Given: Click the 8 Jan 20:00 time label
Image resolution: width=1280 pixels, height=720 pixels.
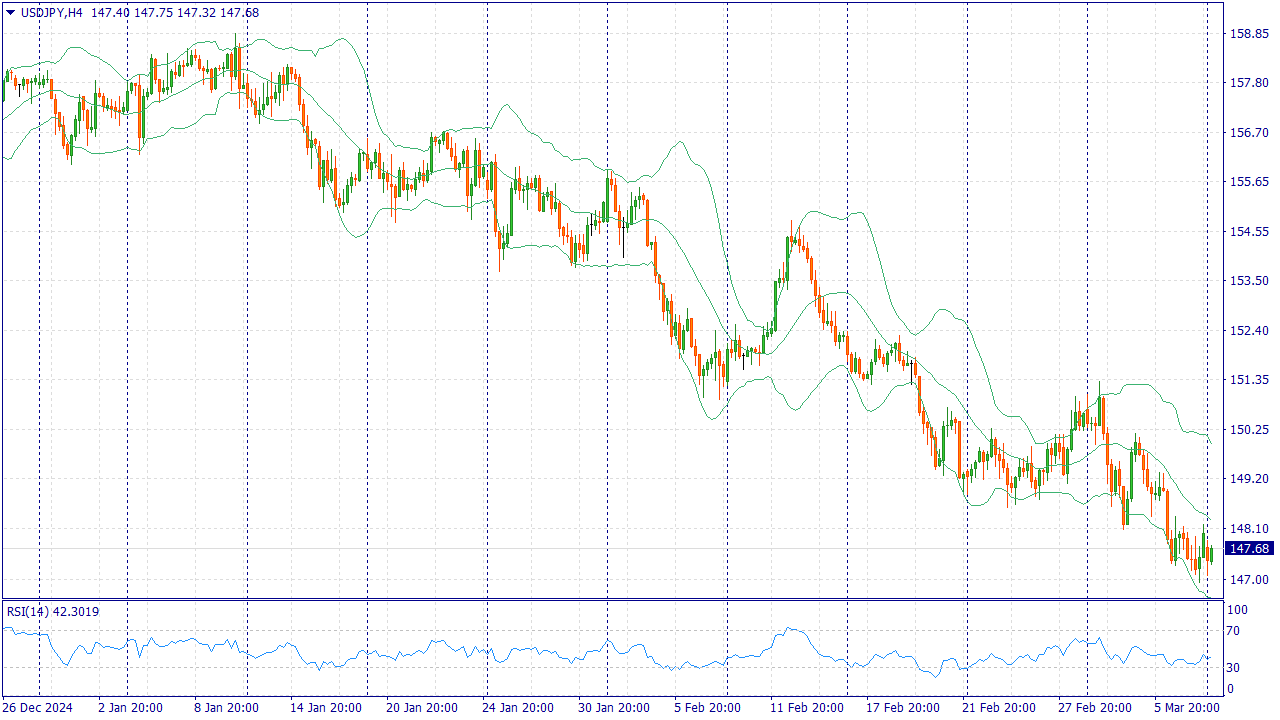Looking at the screenshot, I should [x=225, y=708].
